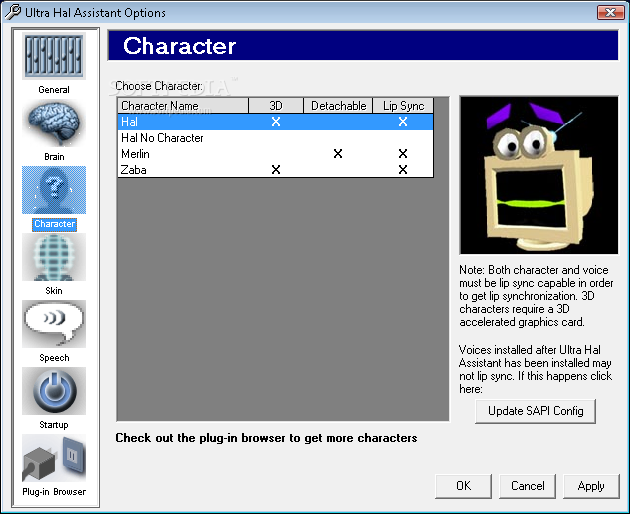Select the Merlin character row
This screenshot has height=514, width=630.
(276, 154)
